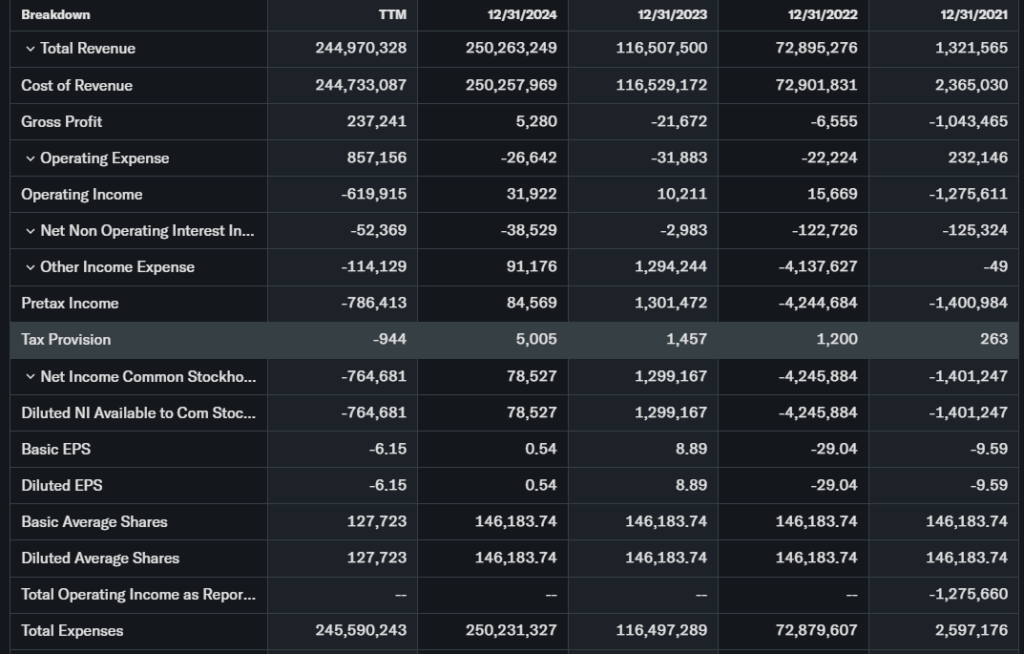Click the Cost of Revenue row label
Viewport: 1024px width, 654px height.
pyautogui.click(x=76, y=86)
